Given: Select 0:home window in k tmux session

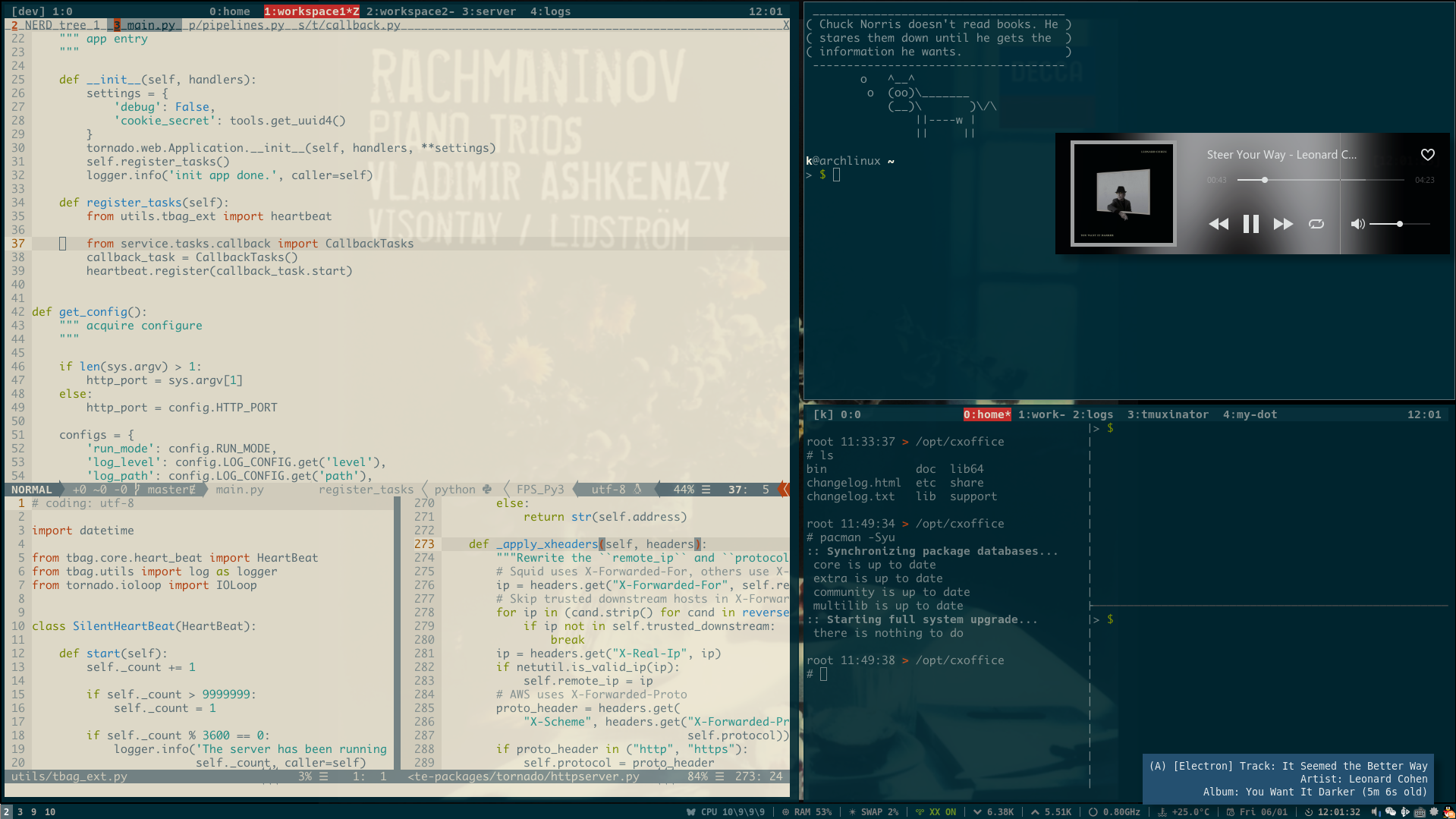Looking at the screenshot, I should coord(987,414).
